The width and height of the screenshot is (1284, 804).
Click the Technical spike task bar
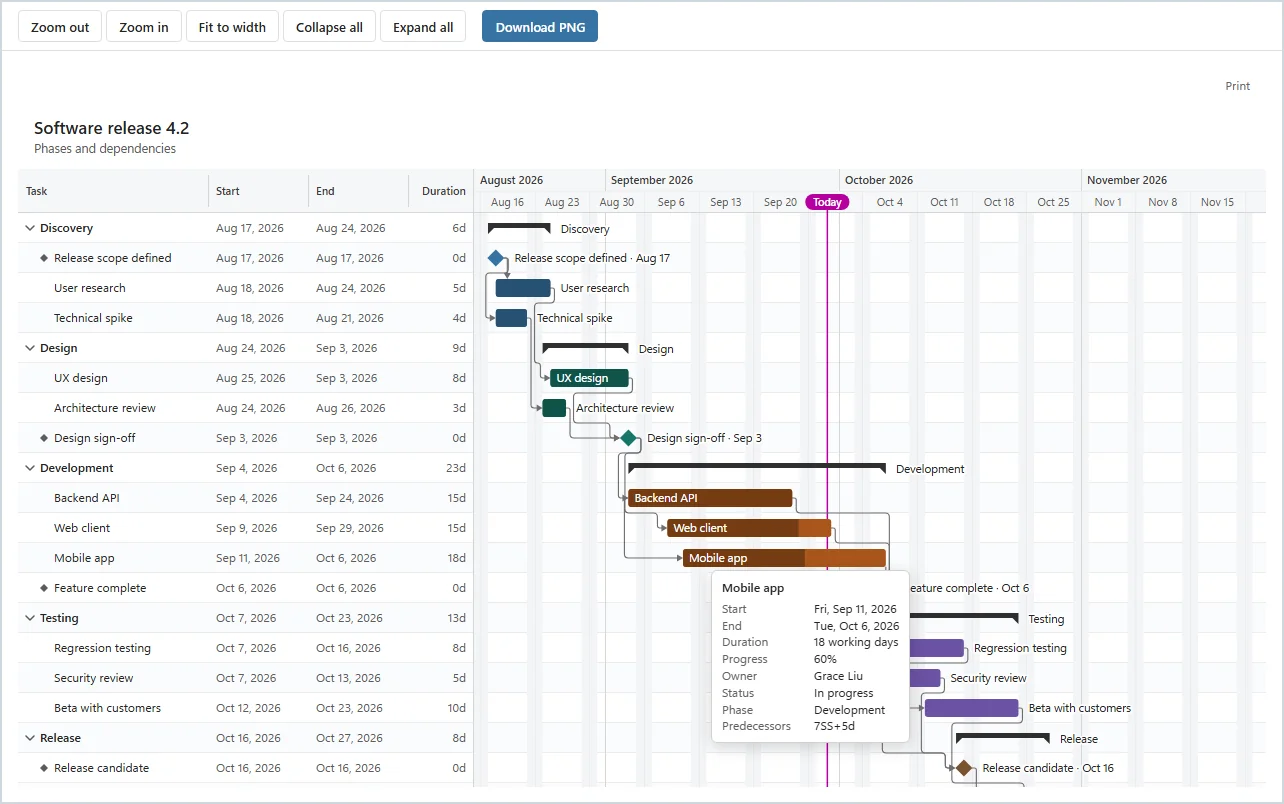(511, 318)
